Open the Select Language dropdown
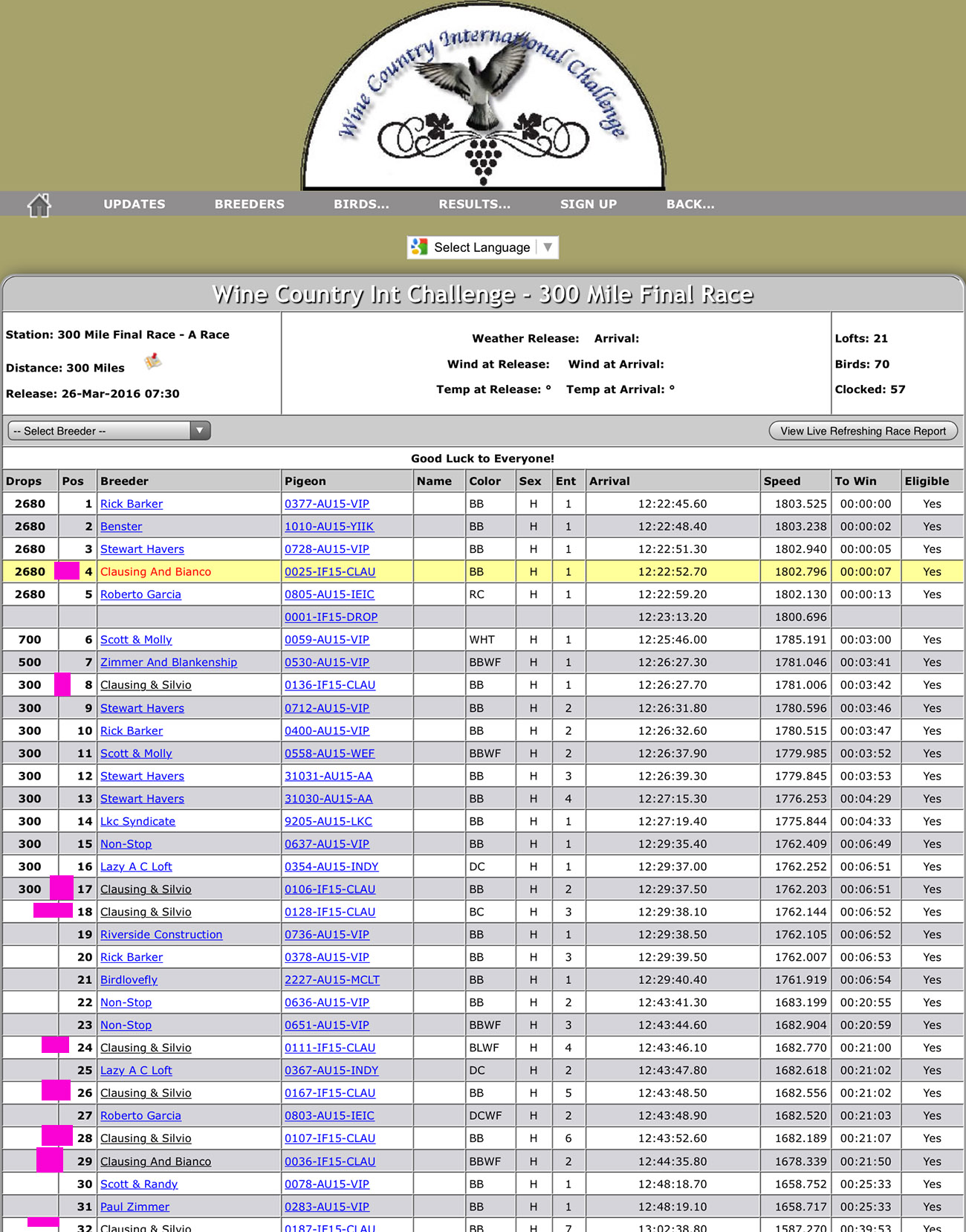The image size is (966, 1232). point(483,247)
